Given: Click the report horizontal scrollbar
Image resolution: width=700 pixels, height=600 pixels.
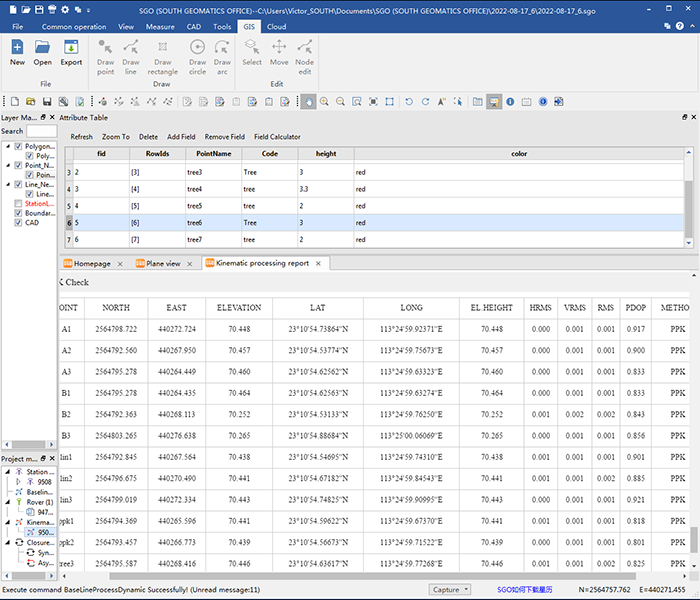Looking at the screenshot, I should pyautogui.click(x=372, y=576).
